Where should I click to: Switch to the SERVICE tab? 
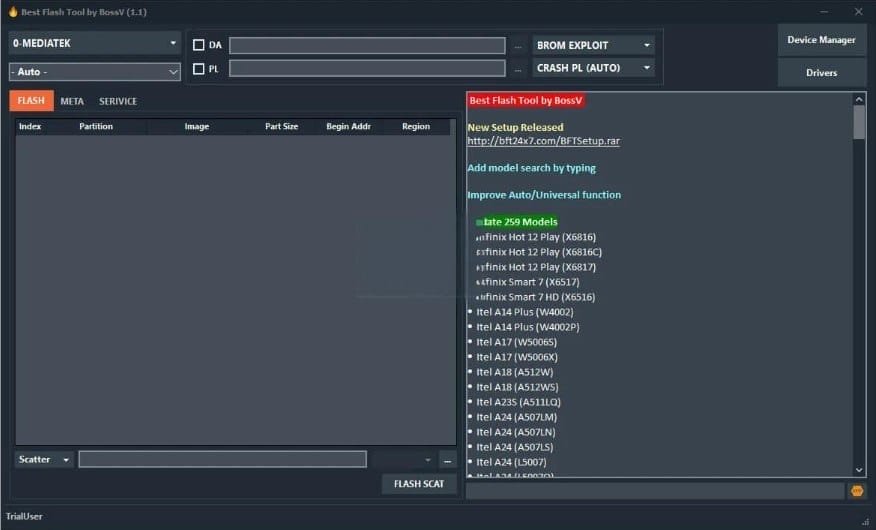coord(118,101)
